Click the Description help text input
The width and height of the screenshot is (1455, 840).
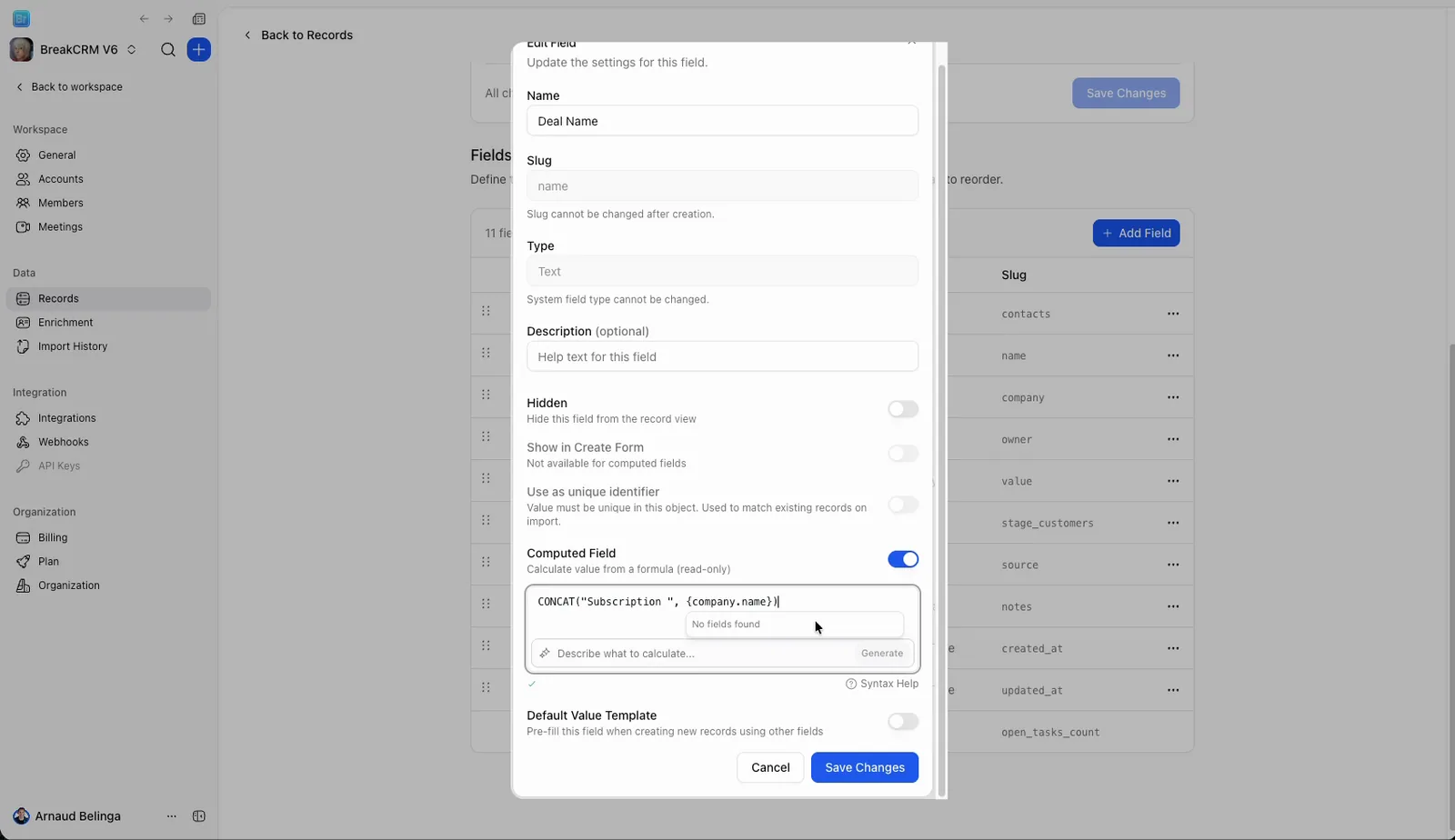(x=722, y=356)
